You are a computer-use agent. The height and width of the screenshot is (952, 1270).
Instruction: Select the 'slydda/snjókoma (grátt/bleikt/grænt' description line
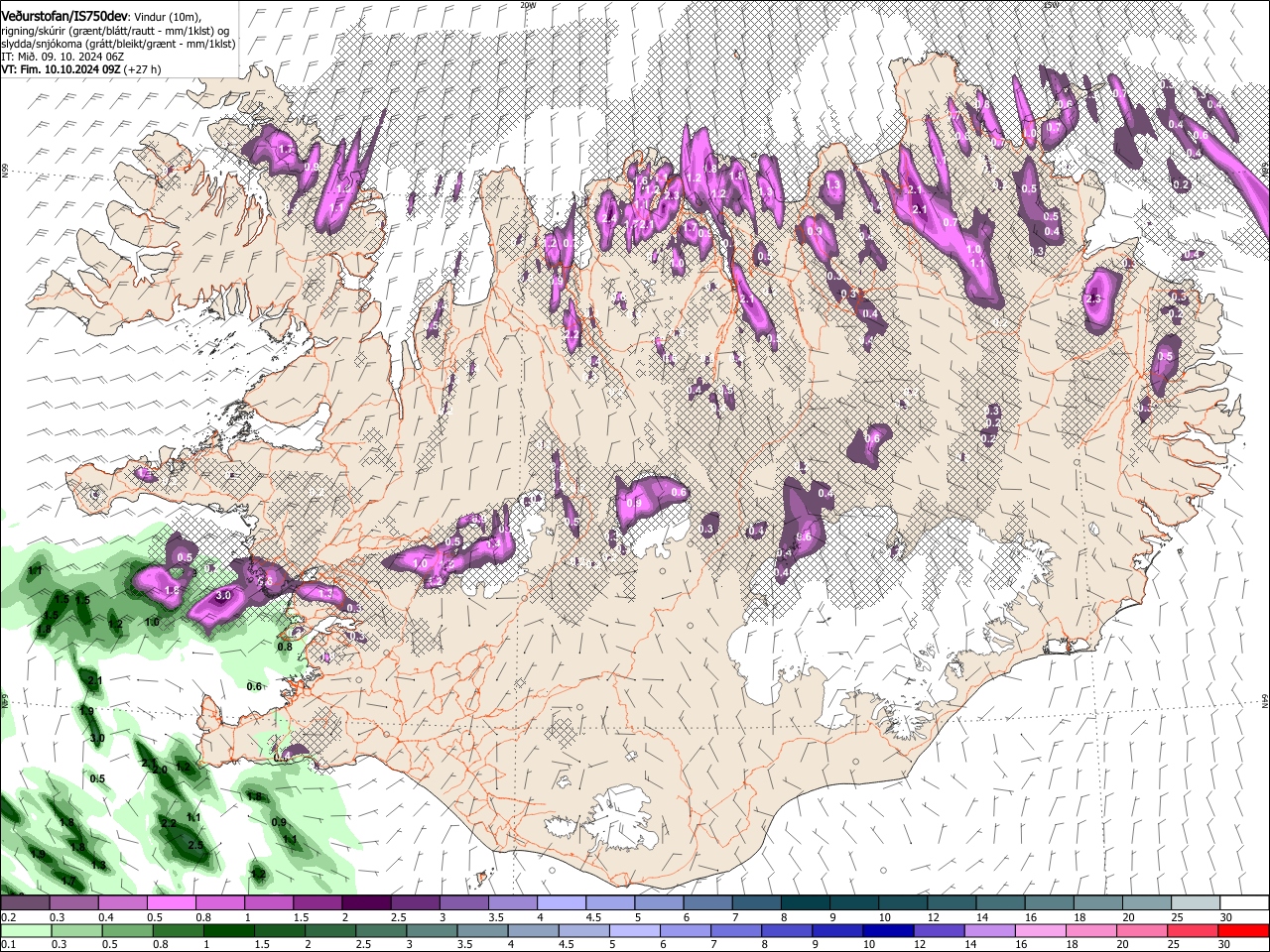pos(118,44)
